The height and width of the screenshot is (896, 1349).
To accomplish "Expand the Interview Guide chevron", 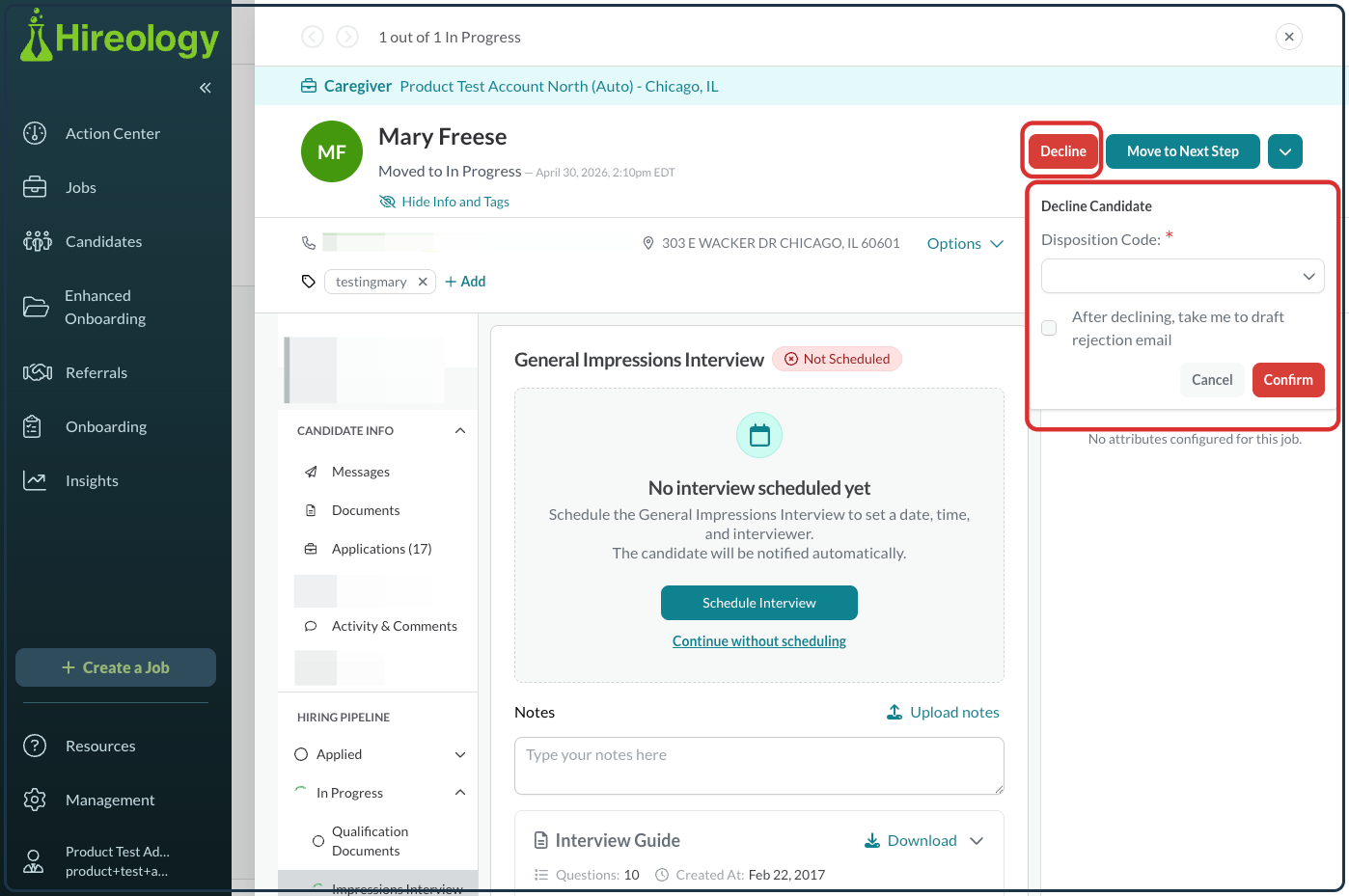I will (x=977, y=841).
